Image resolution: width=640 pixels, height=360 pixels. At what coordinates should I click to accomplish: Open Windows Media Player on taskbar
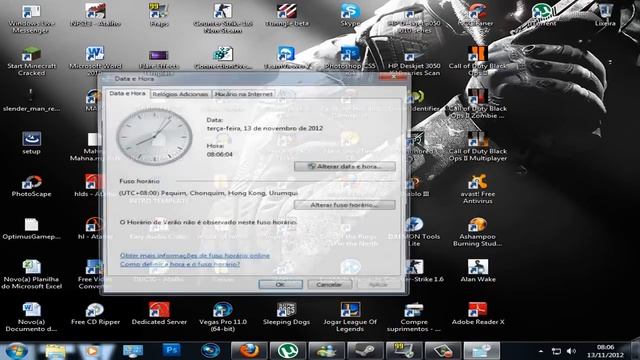click(x=92, y=351)
